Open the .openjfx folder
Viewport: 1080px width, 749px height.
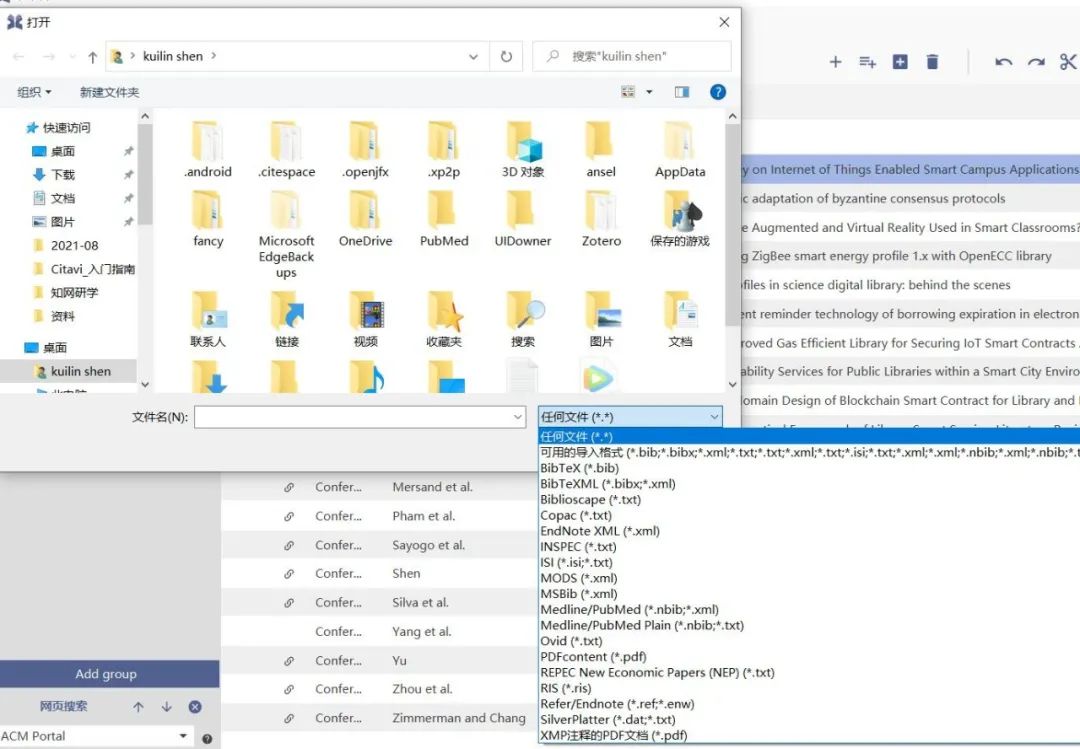(365, 150)
